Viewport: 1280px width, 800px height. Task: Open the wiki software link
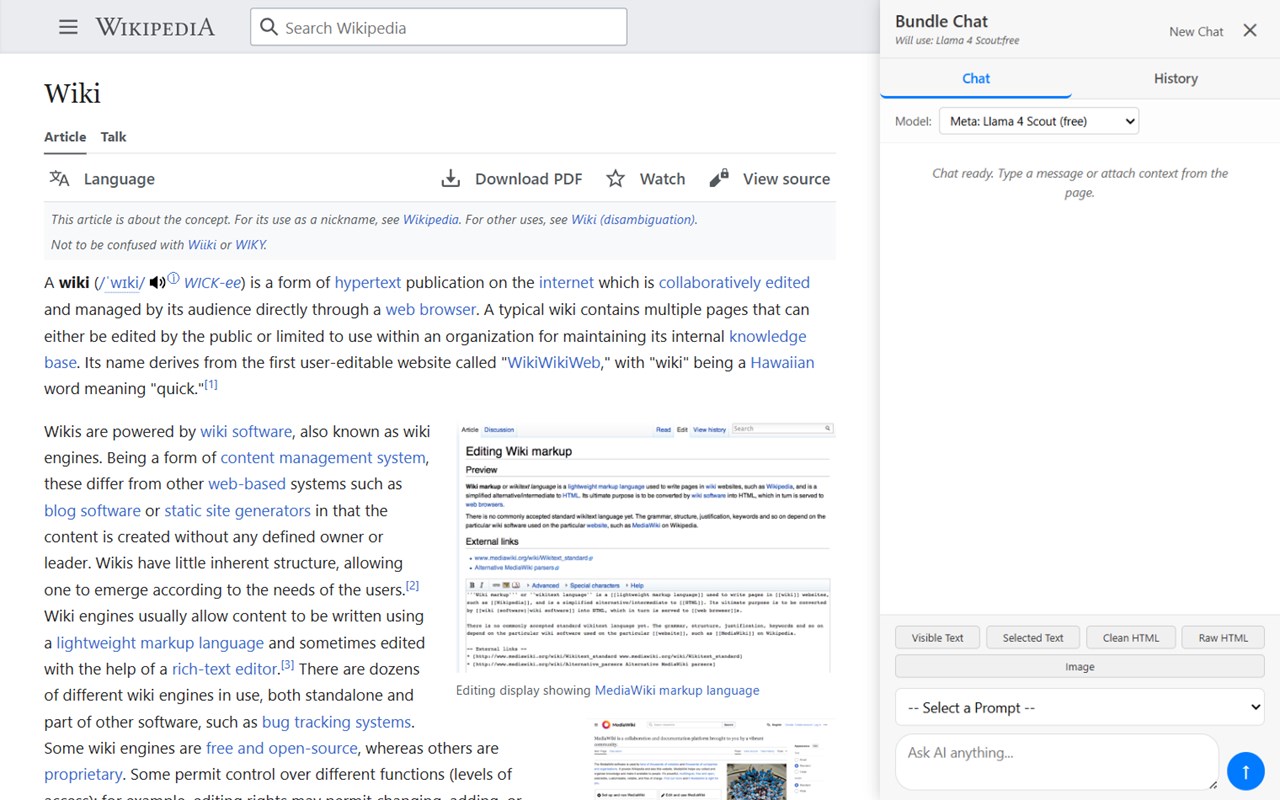[246, 431]
